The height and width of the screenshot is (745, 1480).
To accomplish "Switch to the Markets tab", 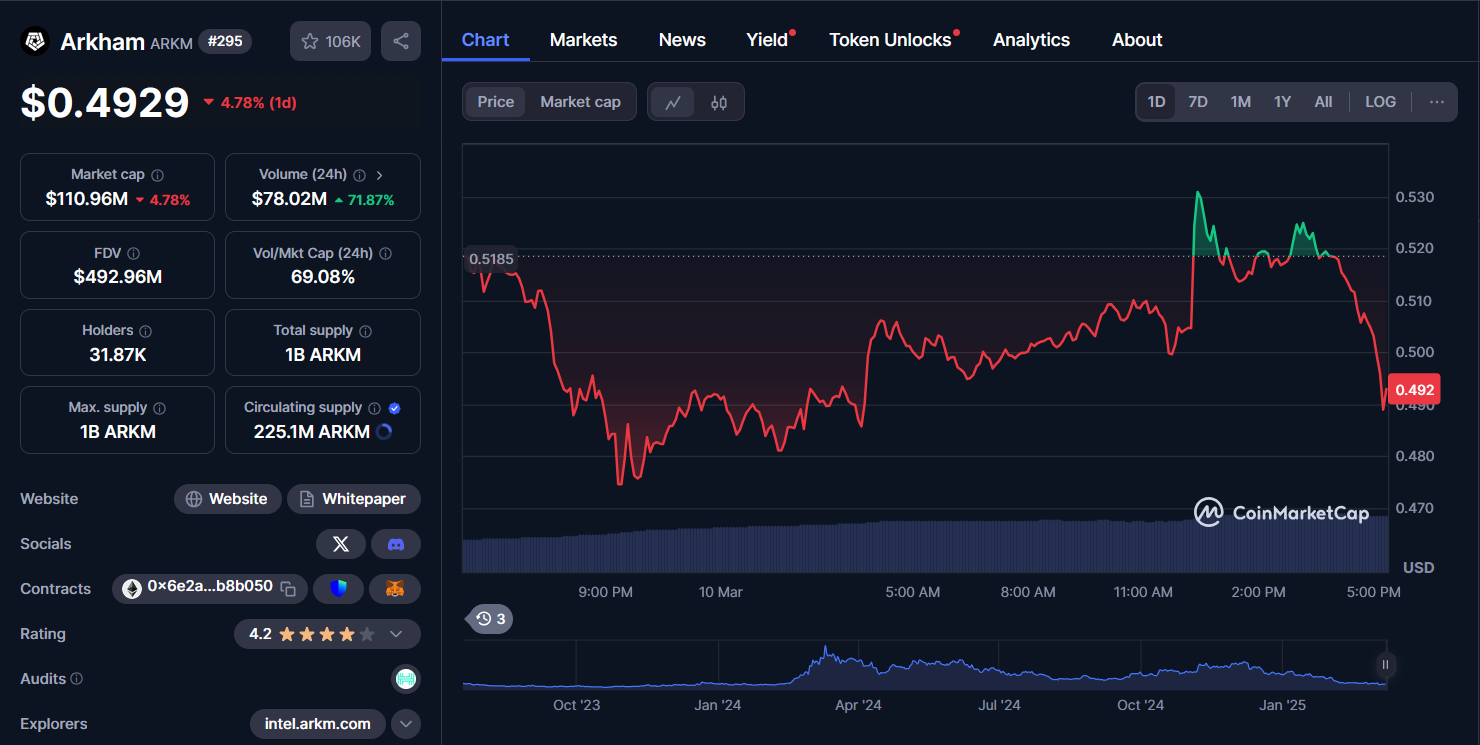I will tap(583, 39).
